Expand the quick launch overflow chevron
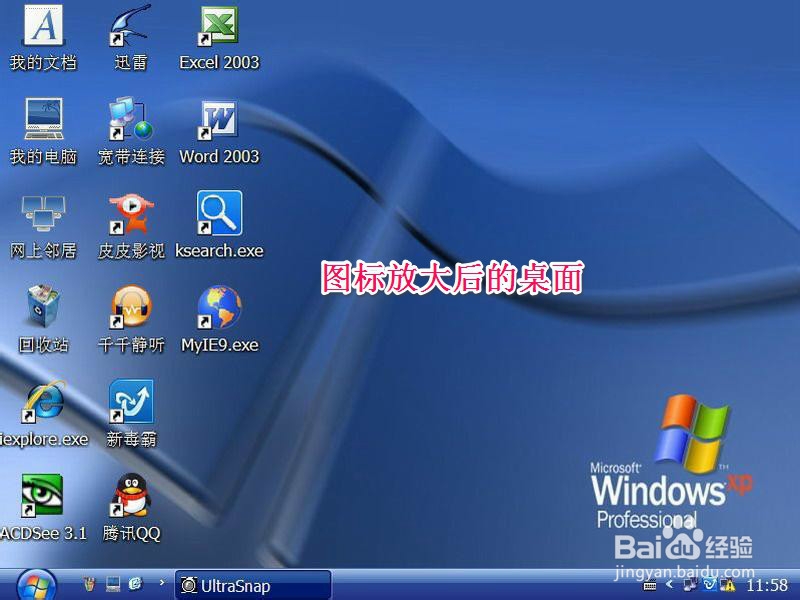Image resolution: width=800 pixels, height=600 pixels. coord(162,581)
